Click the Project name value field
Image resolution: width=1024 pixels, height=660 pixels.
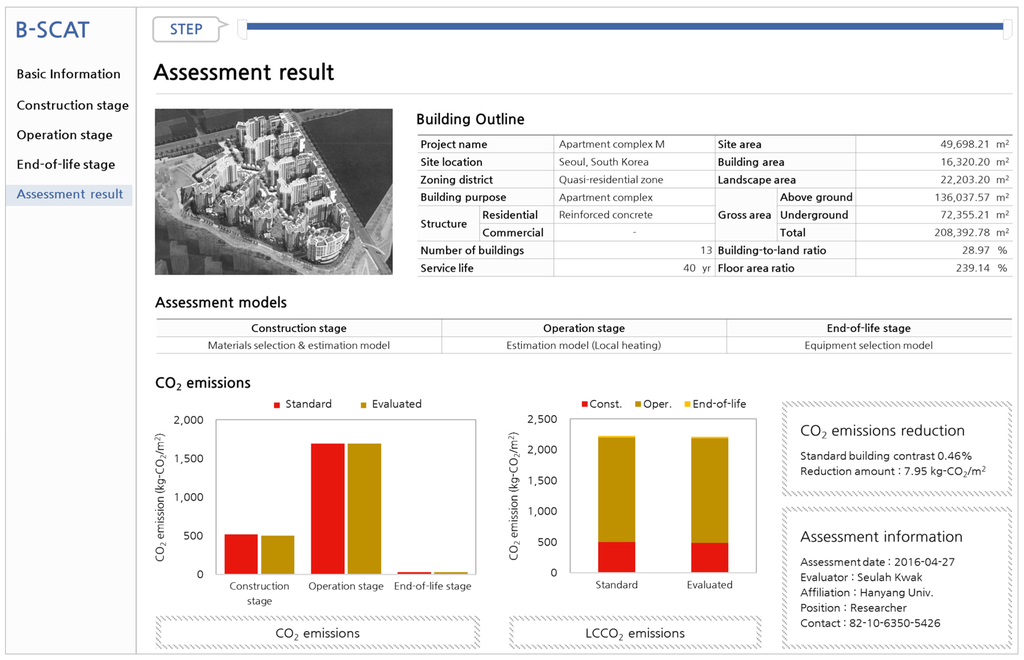(x=634, y=145)
